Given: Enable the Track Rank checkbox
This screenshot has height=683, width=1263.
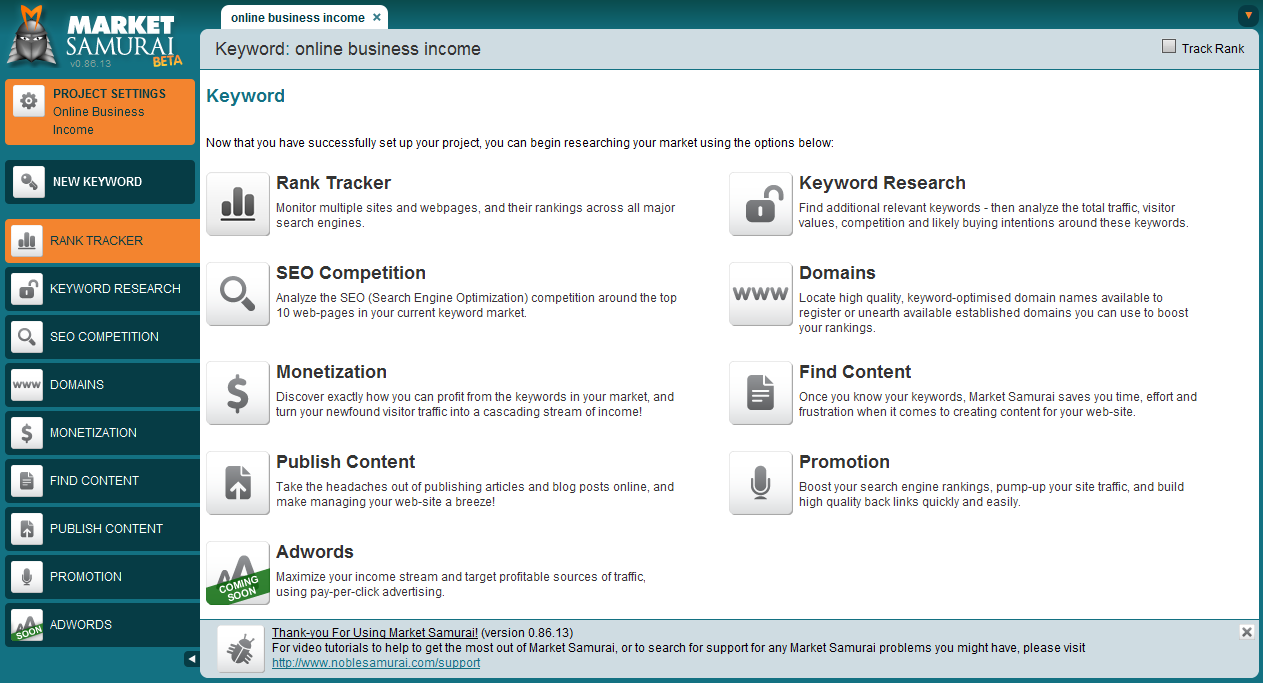Looking at the screenshot, I should [1169, 47].
